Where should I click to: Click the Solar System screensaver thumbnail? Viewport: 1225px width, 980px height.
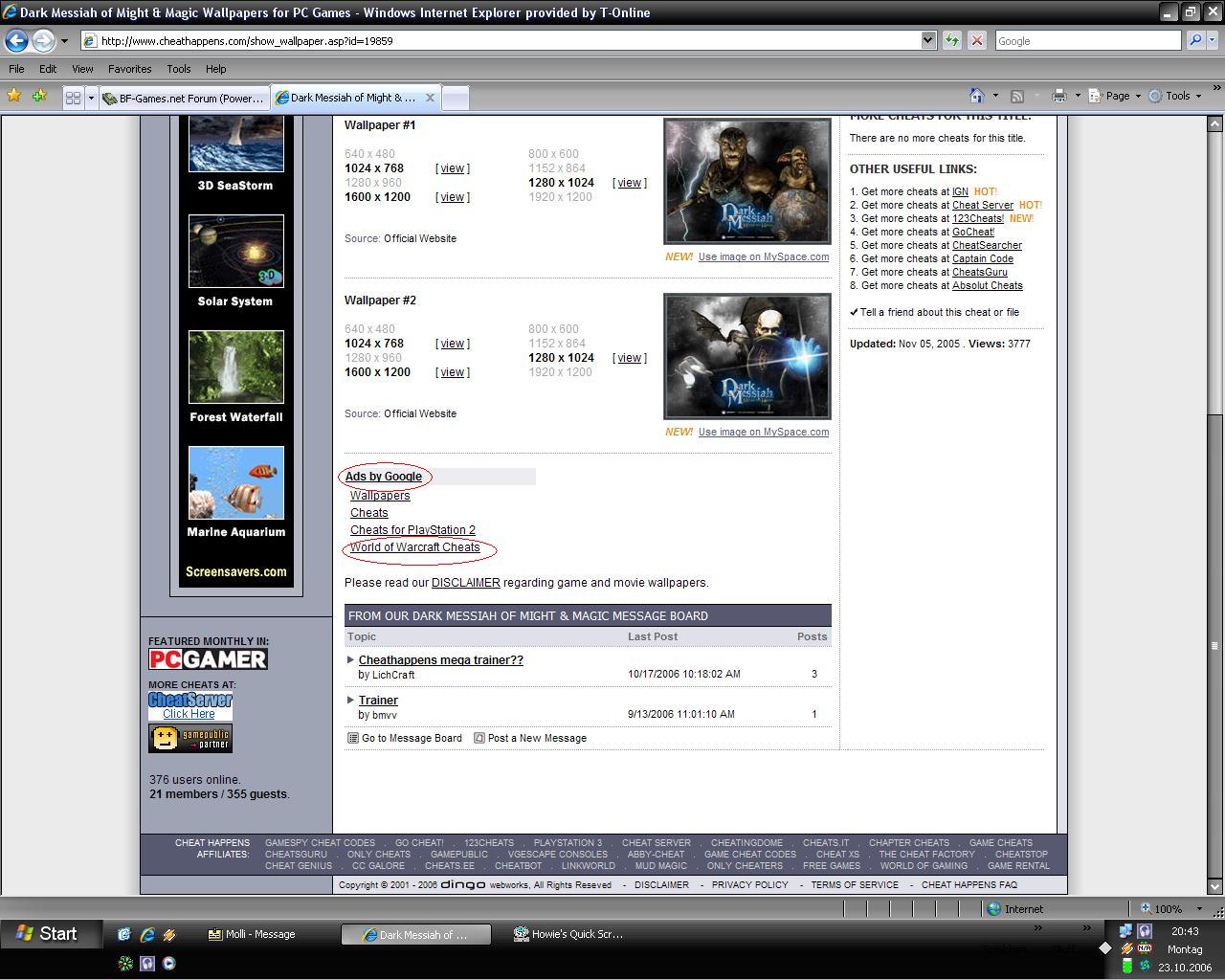coord(236,251)
